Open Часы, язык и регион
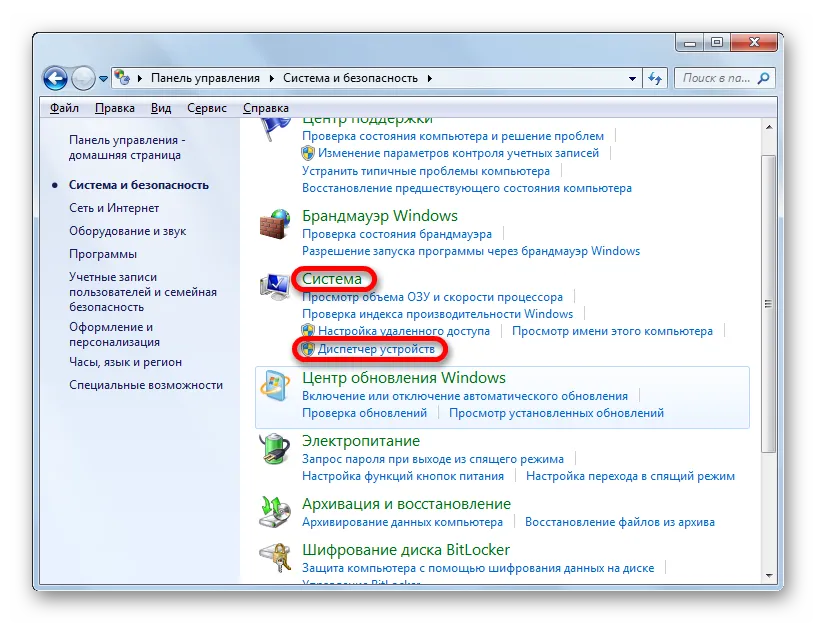The height and width of the screenshot is (624, 817). click(126, 362)
